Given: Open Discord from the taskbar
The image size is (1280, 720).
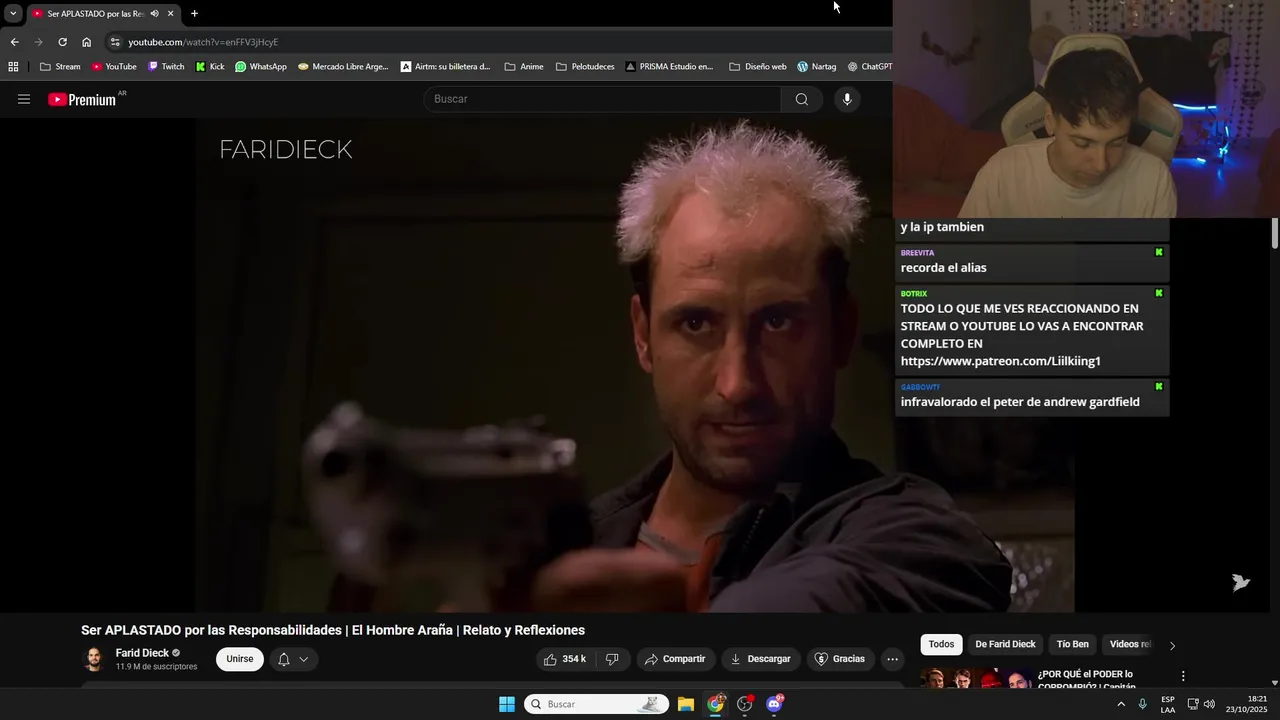Looking at the screenshot, I should point(774,704).
